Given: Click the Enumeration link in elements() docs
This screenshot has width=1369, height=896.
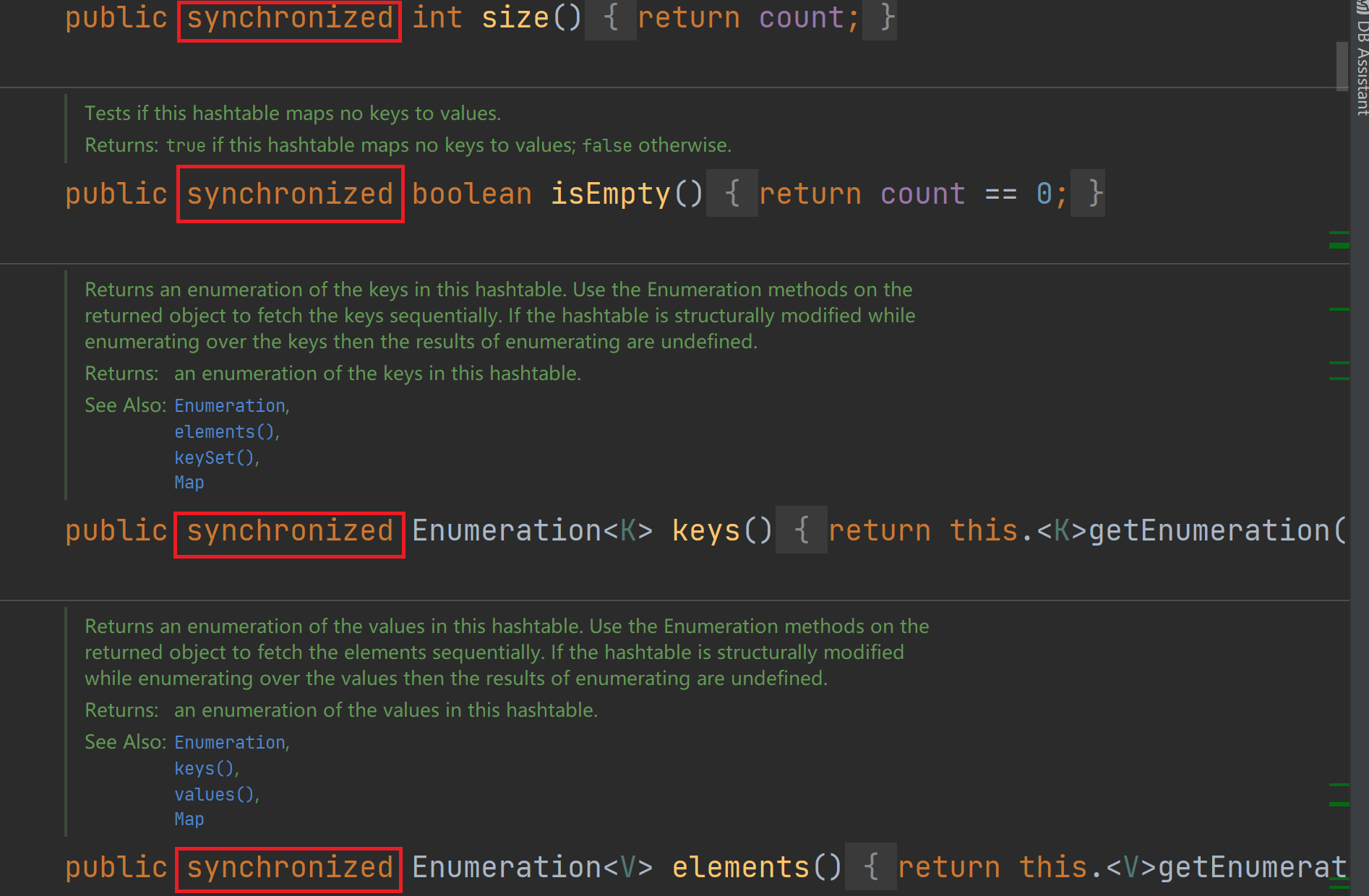Looking at the screenshot, I should coord(230,743).
